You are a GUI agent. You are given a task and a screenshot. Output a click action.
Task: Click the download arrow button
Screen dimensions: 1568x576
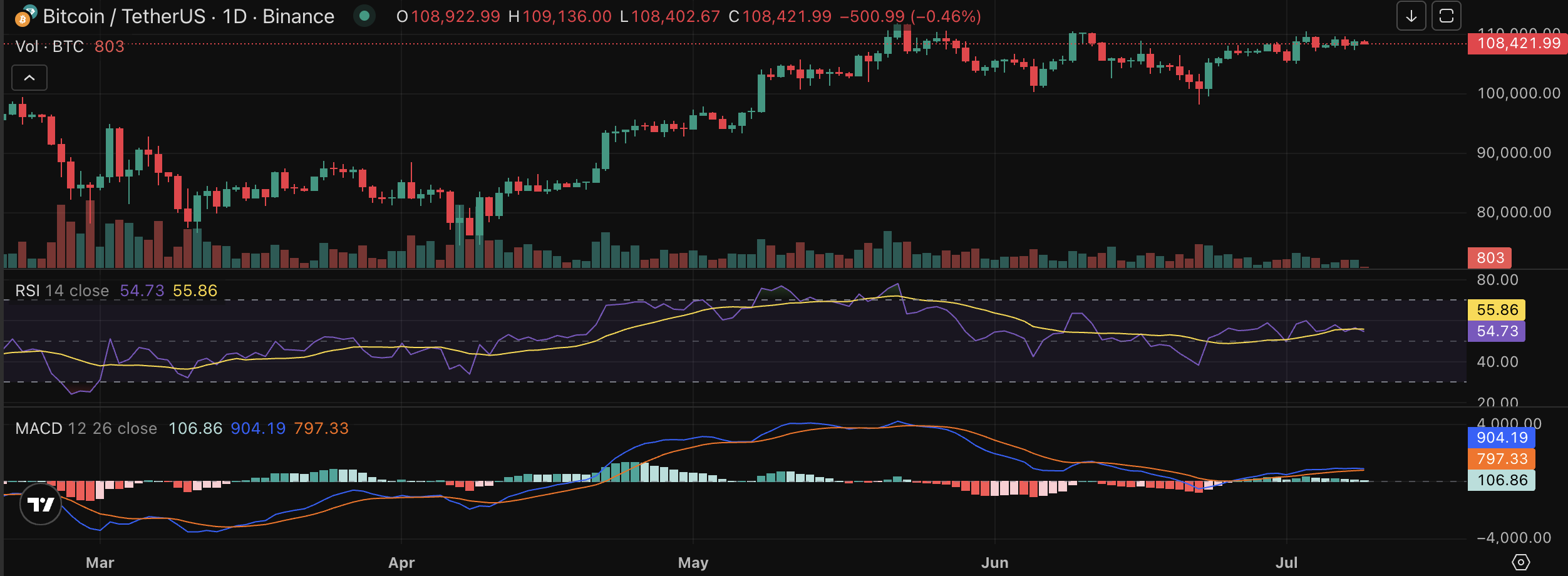click(x=1411, y=16)
